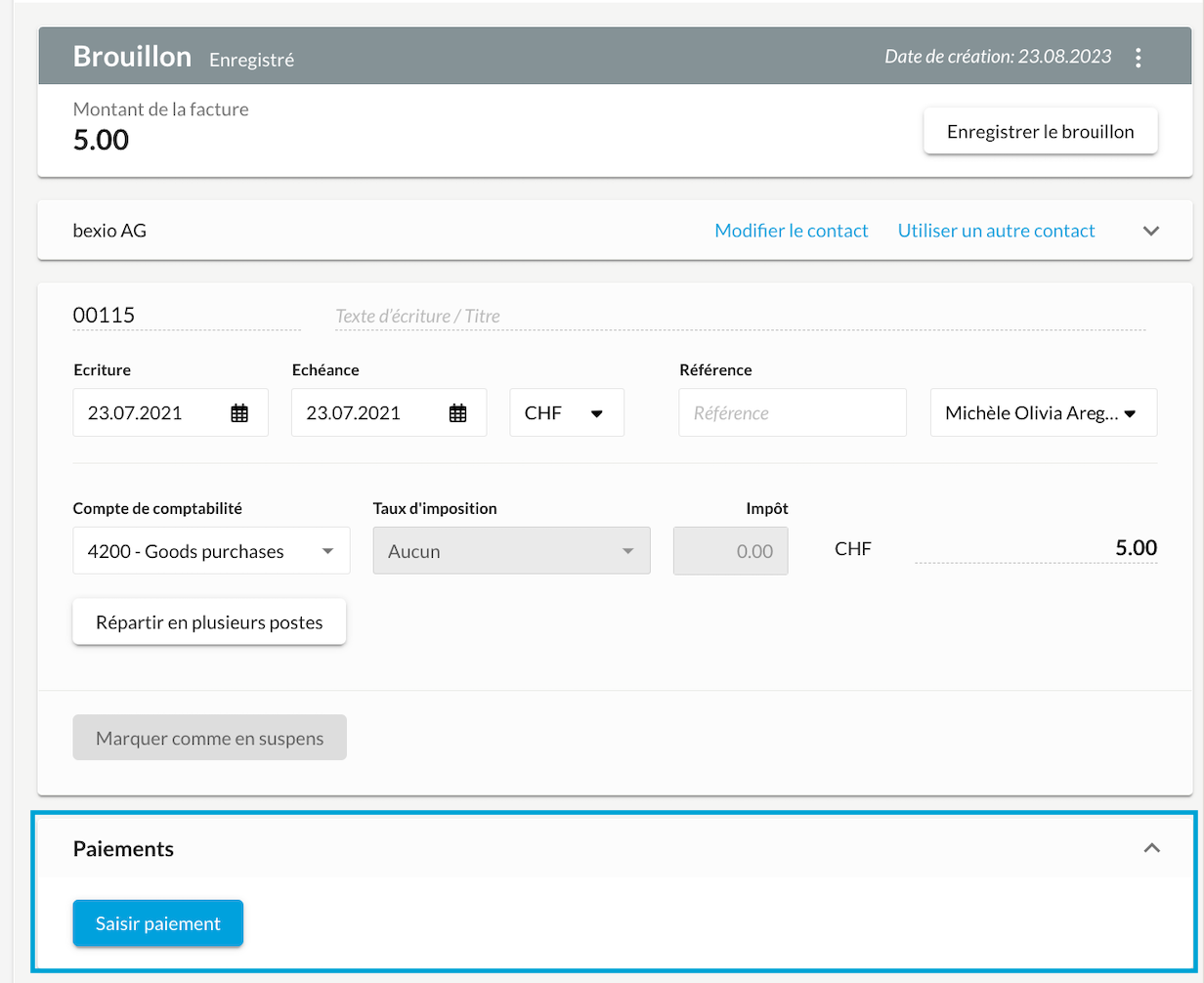Collapse the Paiements section
Screen dimensions: 1204x983
point(1152,848)
